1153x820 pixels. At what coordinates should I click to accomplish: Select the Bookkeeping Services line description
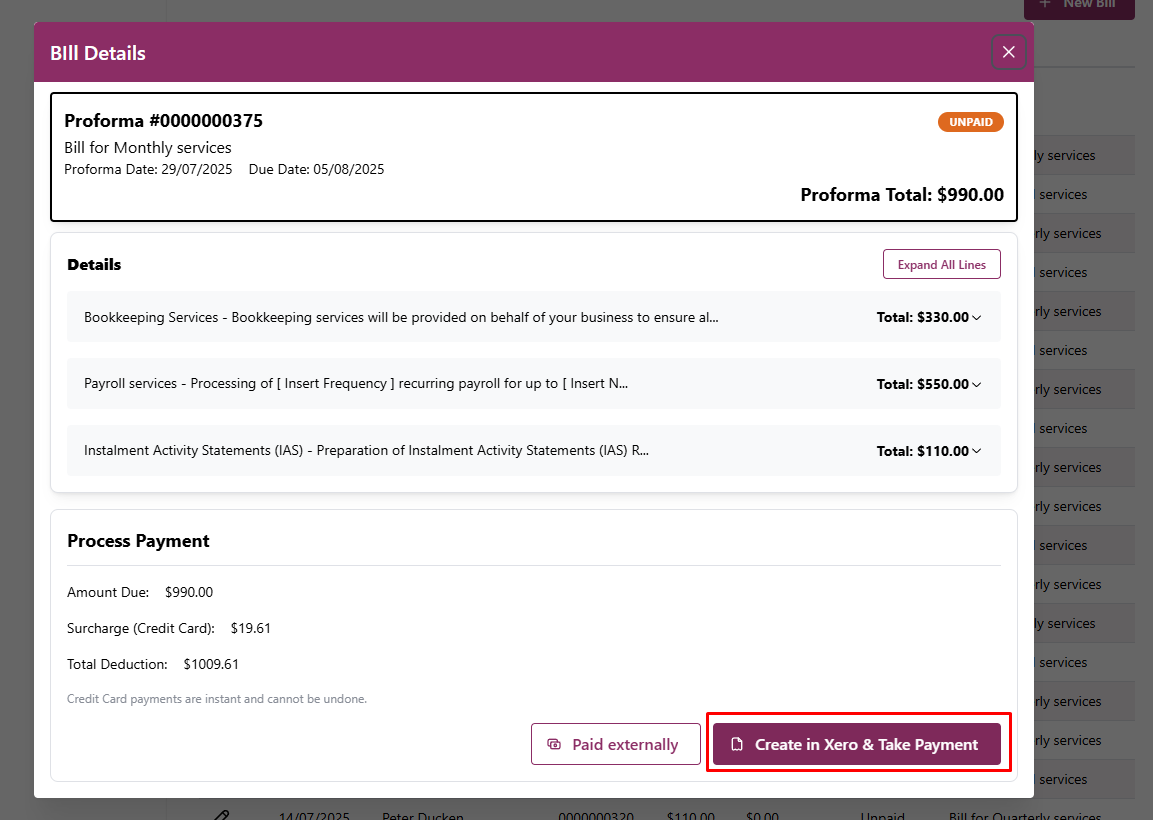pyautogui.click(x=401, y=317)
